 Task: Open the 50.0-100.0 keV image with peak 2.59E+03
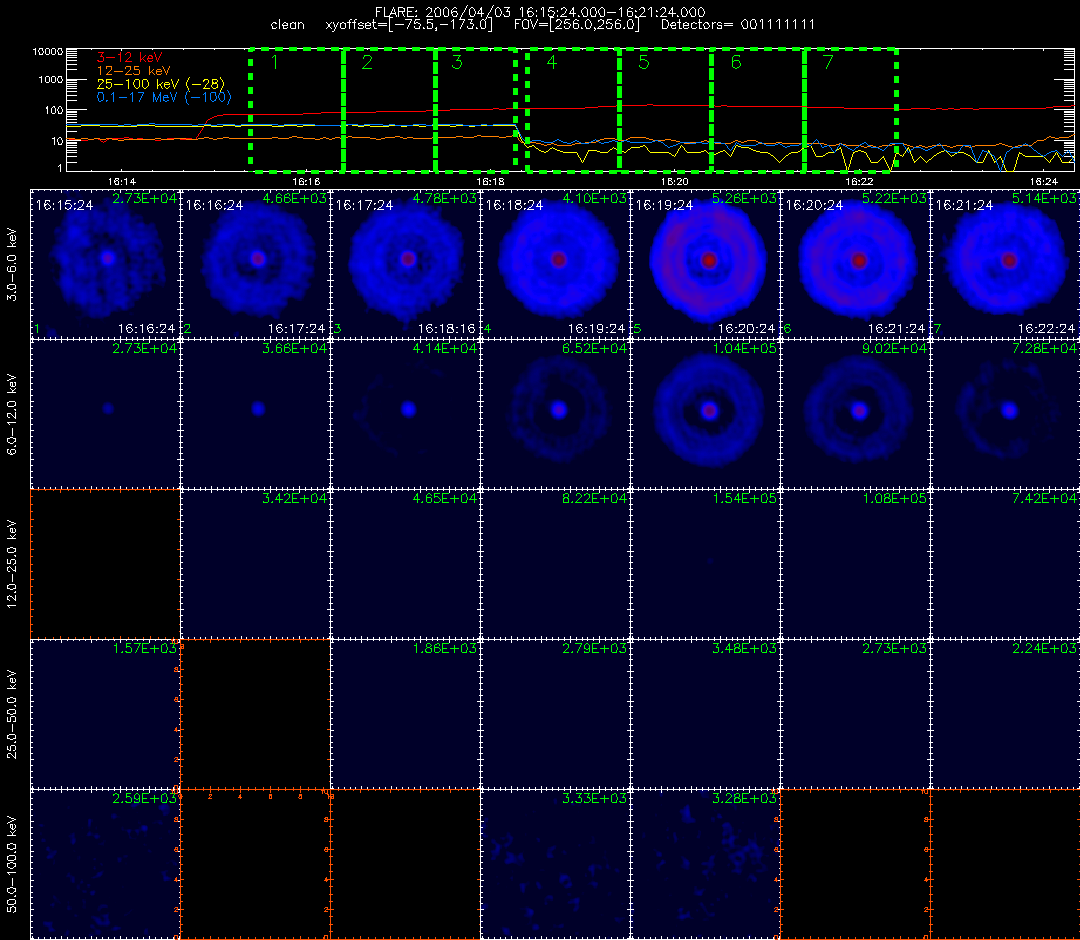click(105, 865)
